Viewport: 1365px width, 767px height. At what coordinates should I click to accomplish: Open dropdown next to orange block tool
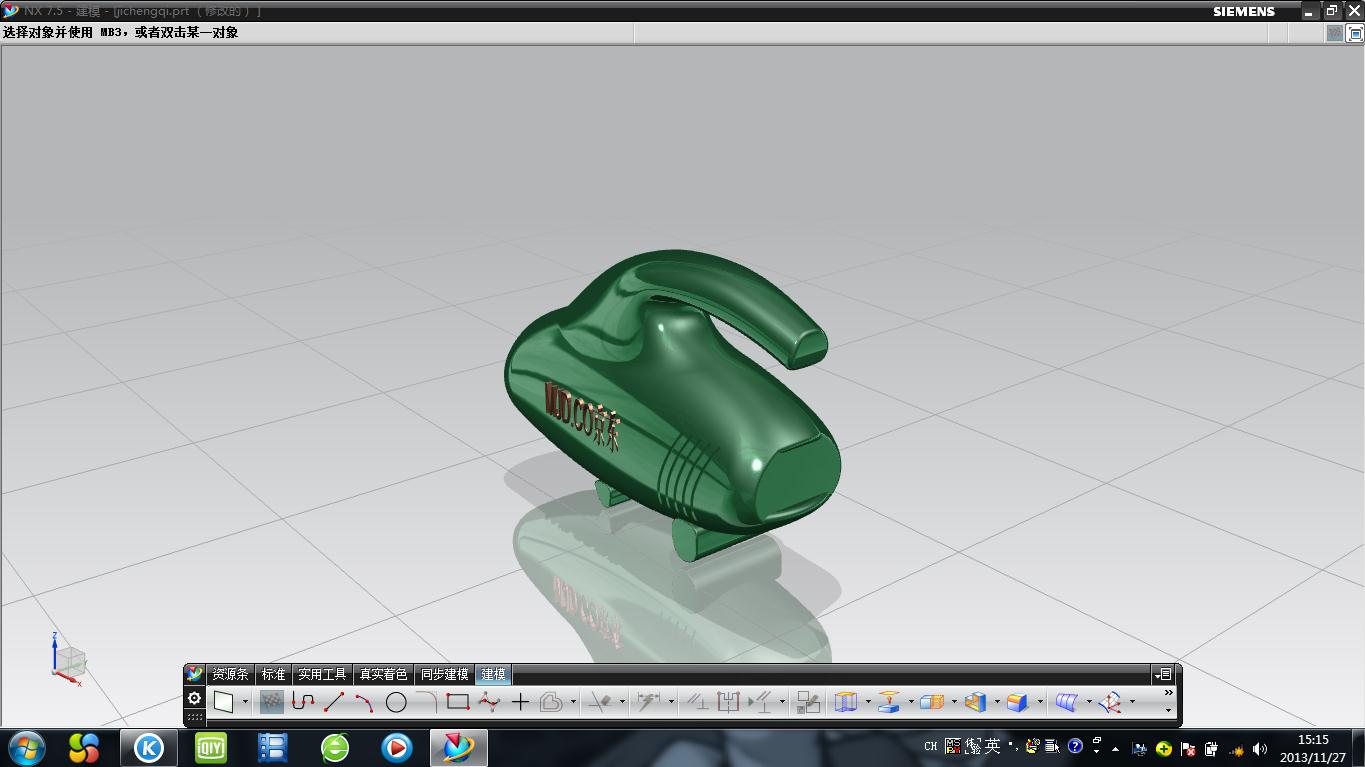click(954, 702)
